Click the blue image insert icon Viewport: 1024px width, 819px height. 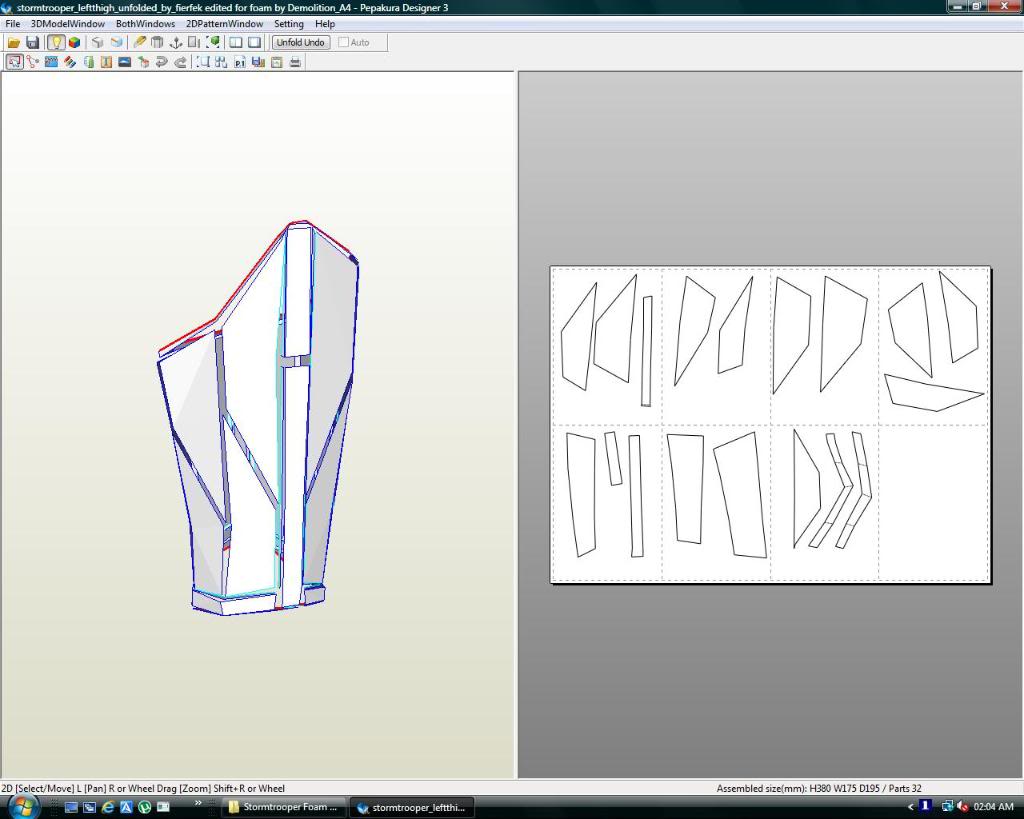[125, 62]
